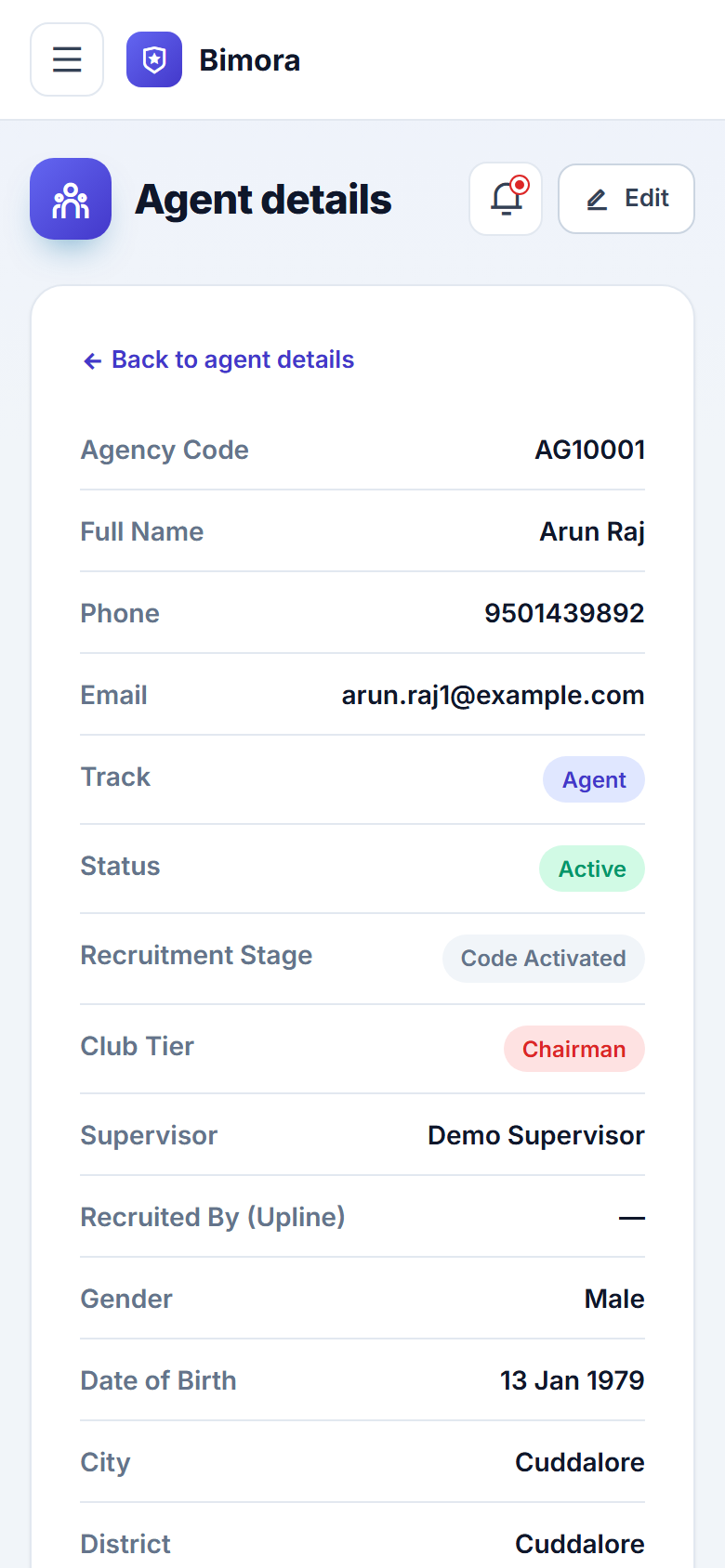Screen dimensions: 725x1568
Task: Click the Code Activated stage badge
Action: [544, 959]
